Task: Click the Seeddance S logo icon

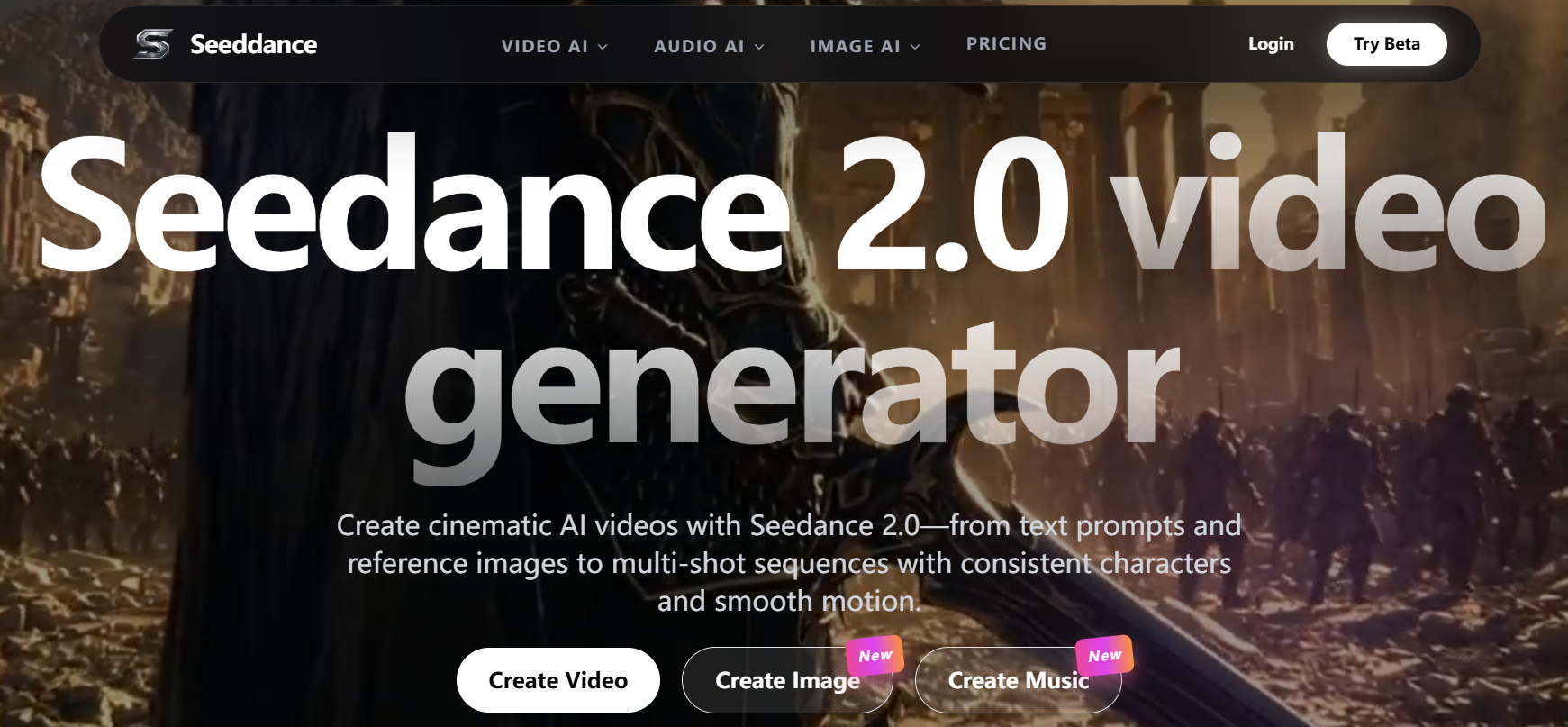Action: click(153, 44)
